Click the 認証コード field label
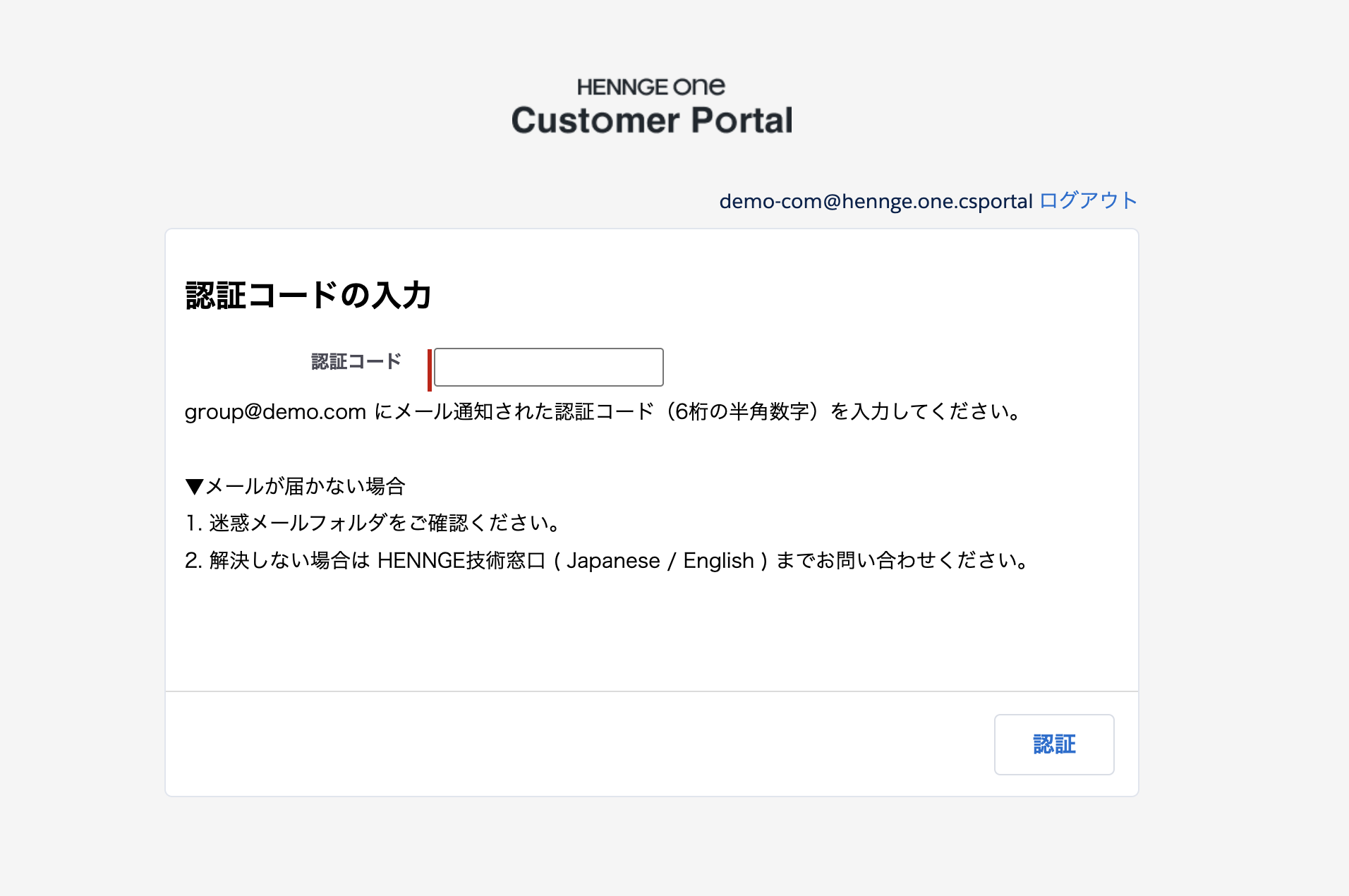 [x=356, y=361]
